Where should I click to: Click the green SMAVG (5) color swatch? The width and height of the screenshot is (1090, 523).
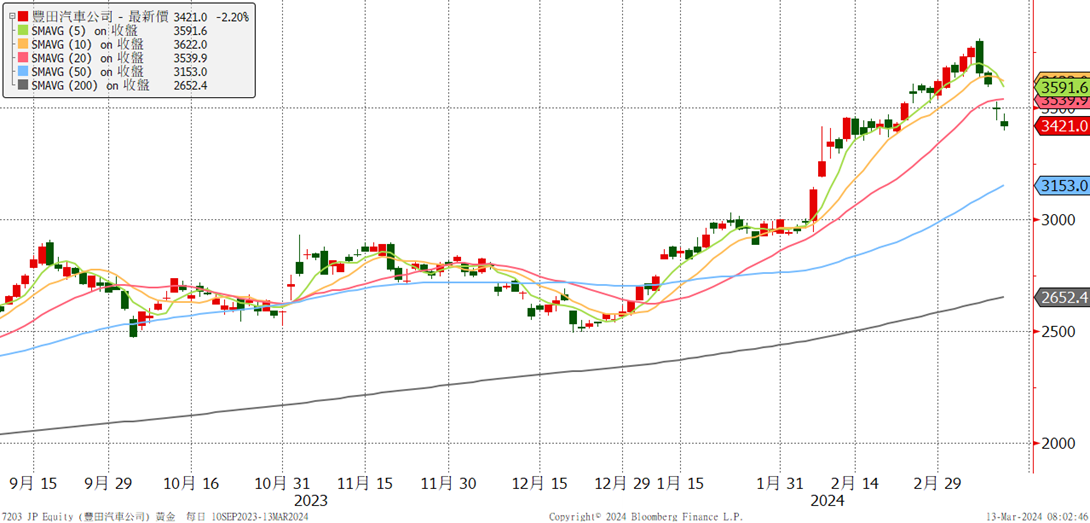24,31
